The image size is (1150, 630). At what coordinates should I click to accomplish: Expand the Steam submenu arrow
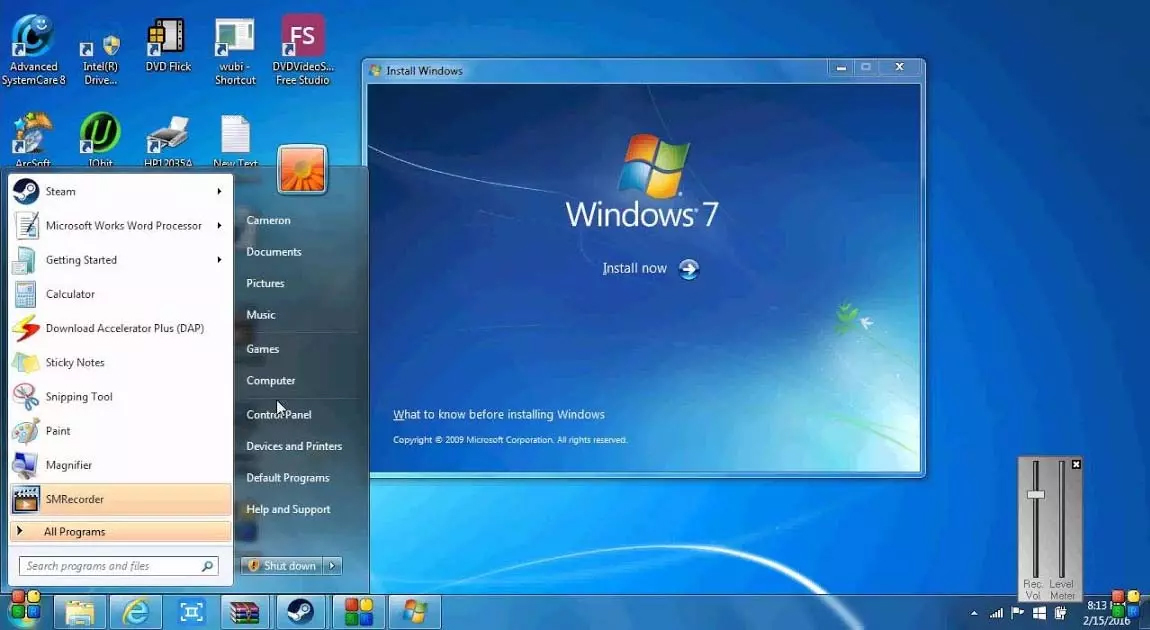pos(219,191)
